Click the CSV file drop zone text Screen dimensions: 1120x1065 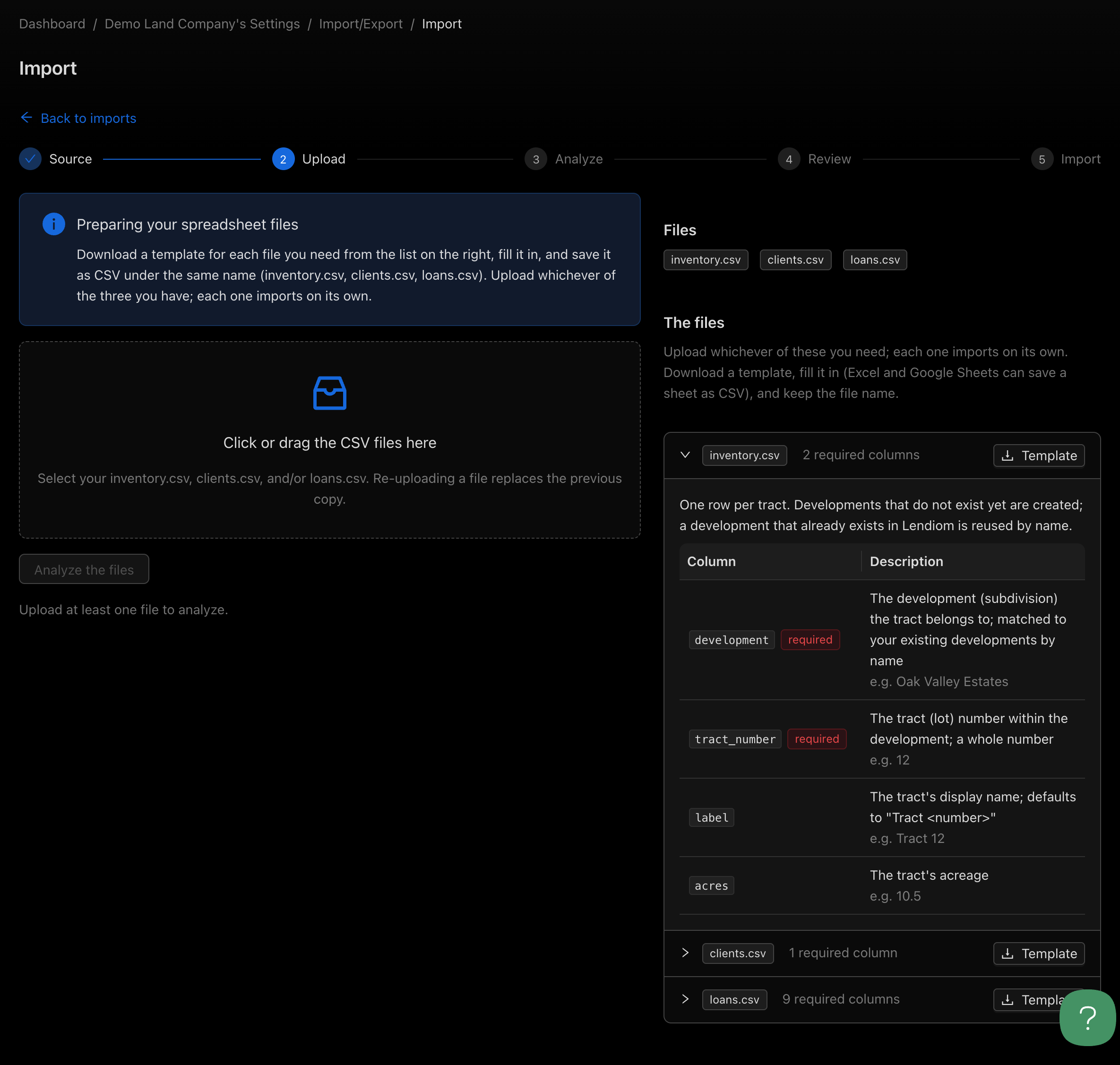[330, 443]
